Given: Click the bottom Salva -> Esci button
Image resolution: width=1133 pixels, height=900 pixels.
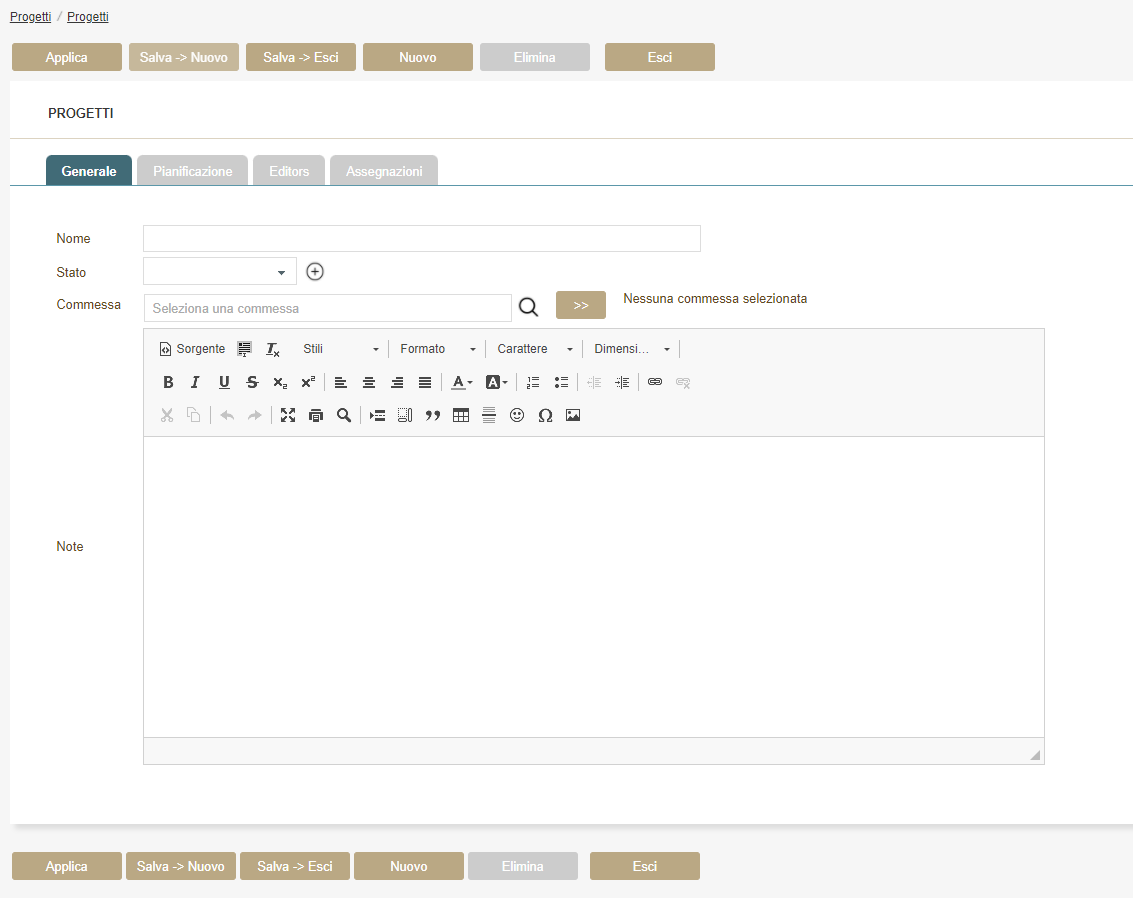Looking at the screenshot, I should [295, 866].
